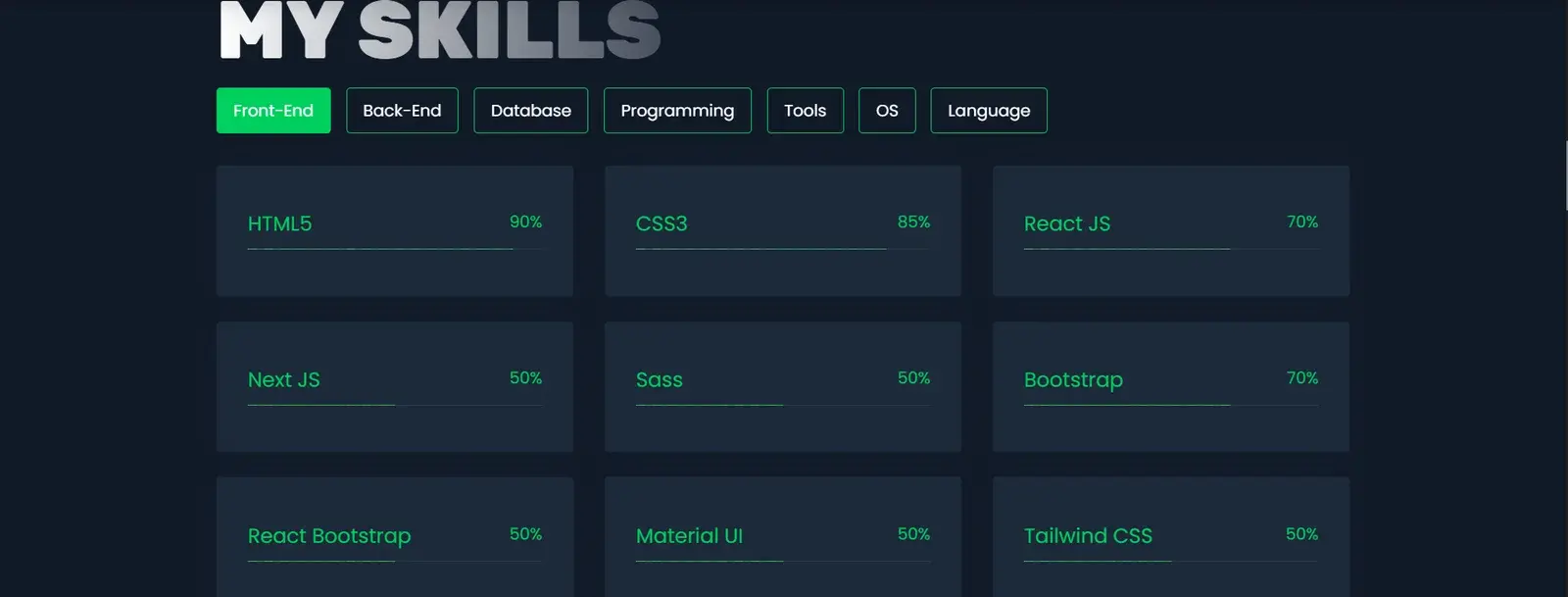Viewport: 1568px width, 597px height.
Task: Click the React JS progress bar
Action: [1171, 249]
